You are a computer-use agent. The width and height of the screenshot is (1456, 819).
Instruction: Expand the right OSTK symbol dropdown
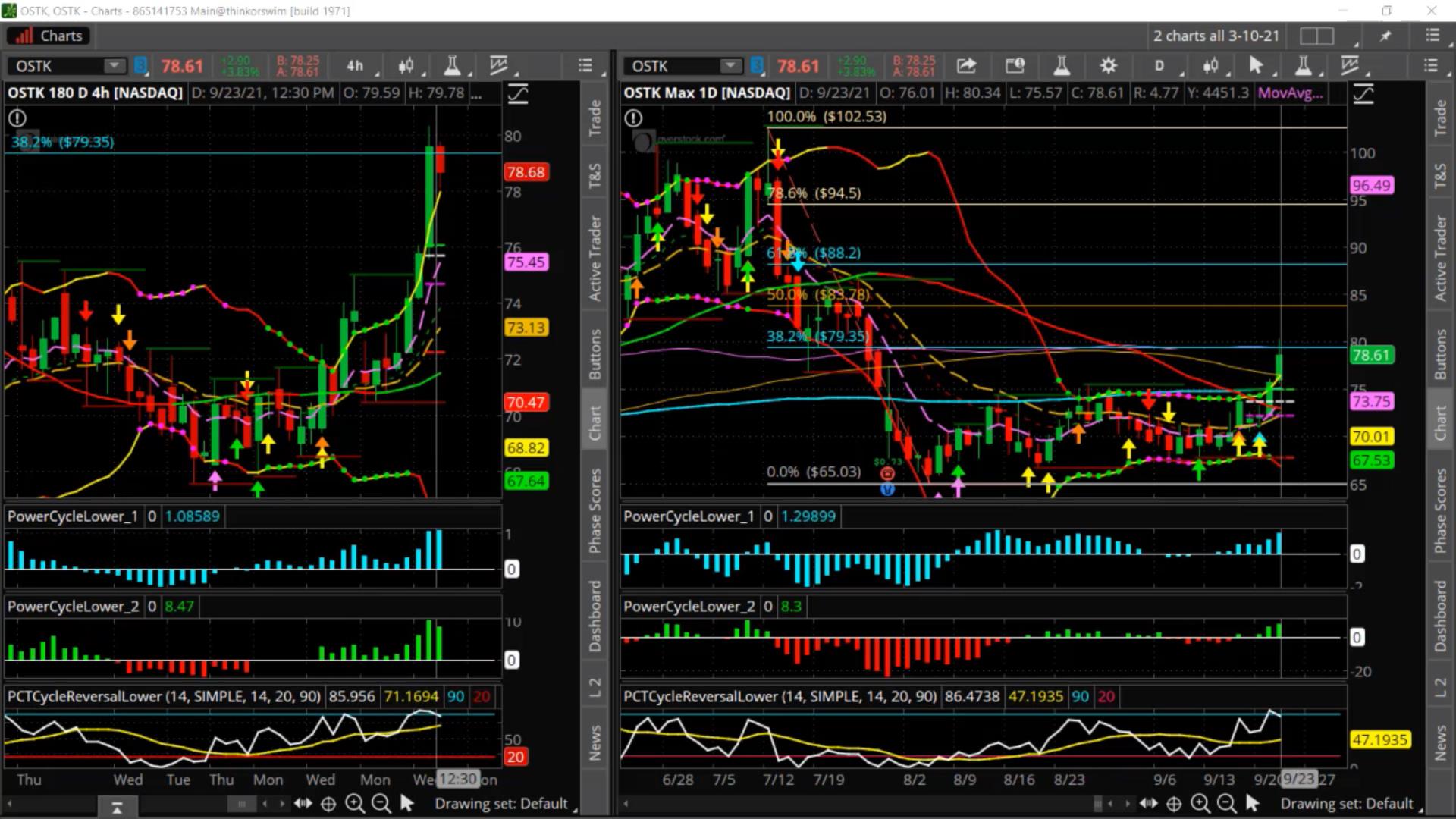tap(731, 66)
